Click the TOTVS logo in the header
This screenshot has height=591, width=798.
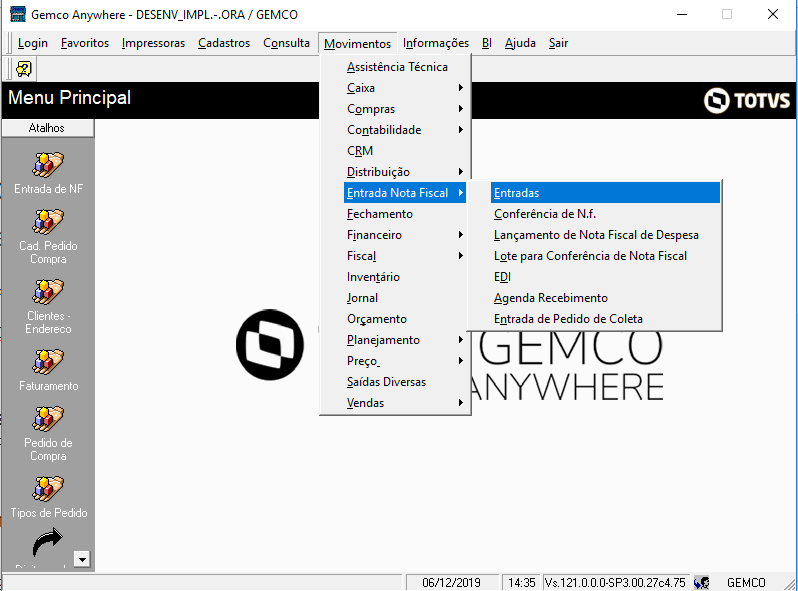tap(747, 100)
